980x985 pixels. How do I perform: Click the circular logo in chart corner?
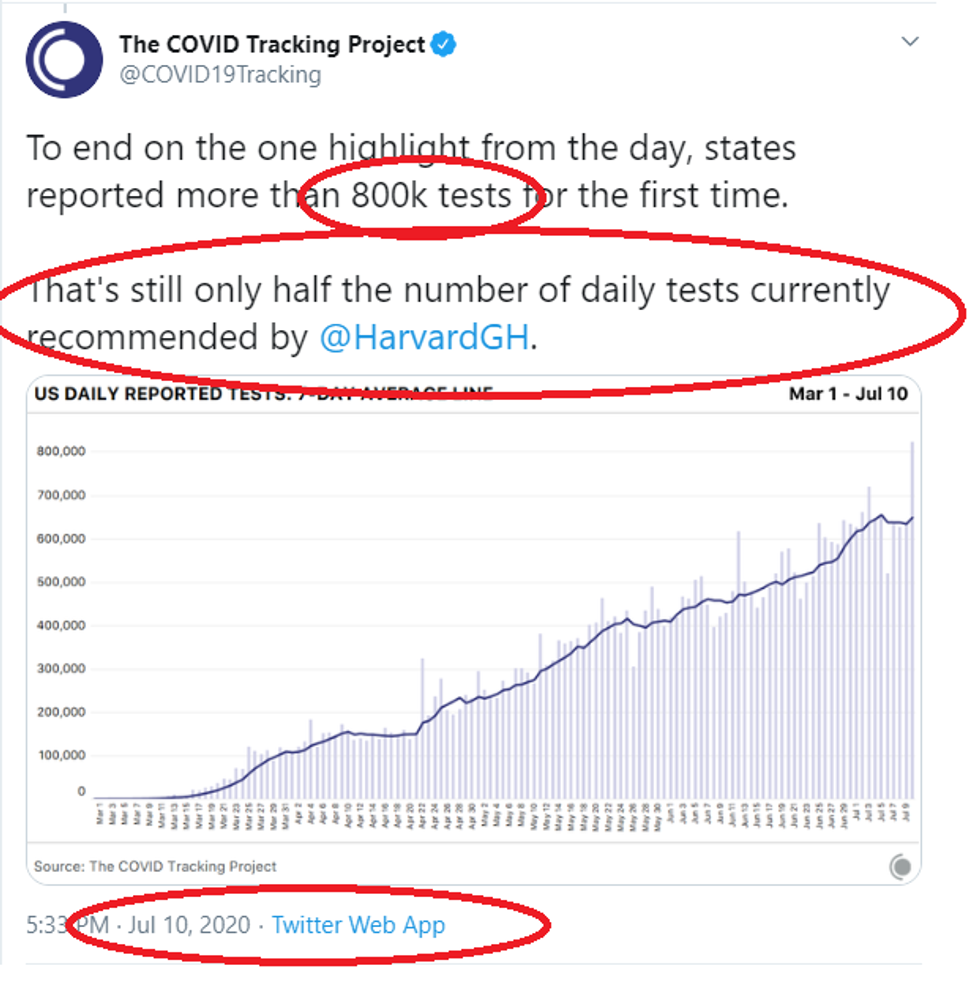900,866
